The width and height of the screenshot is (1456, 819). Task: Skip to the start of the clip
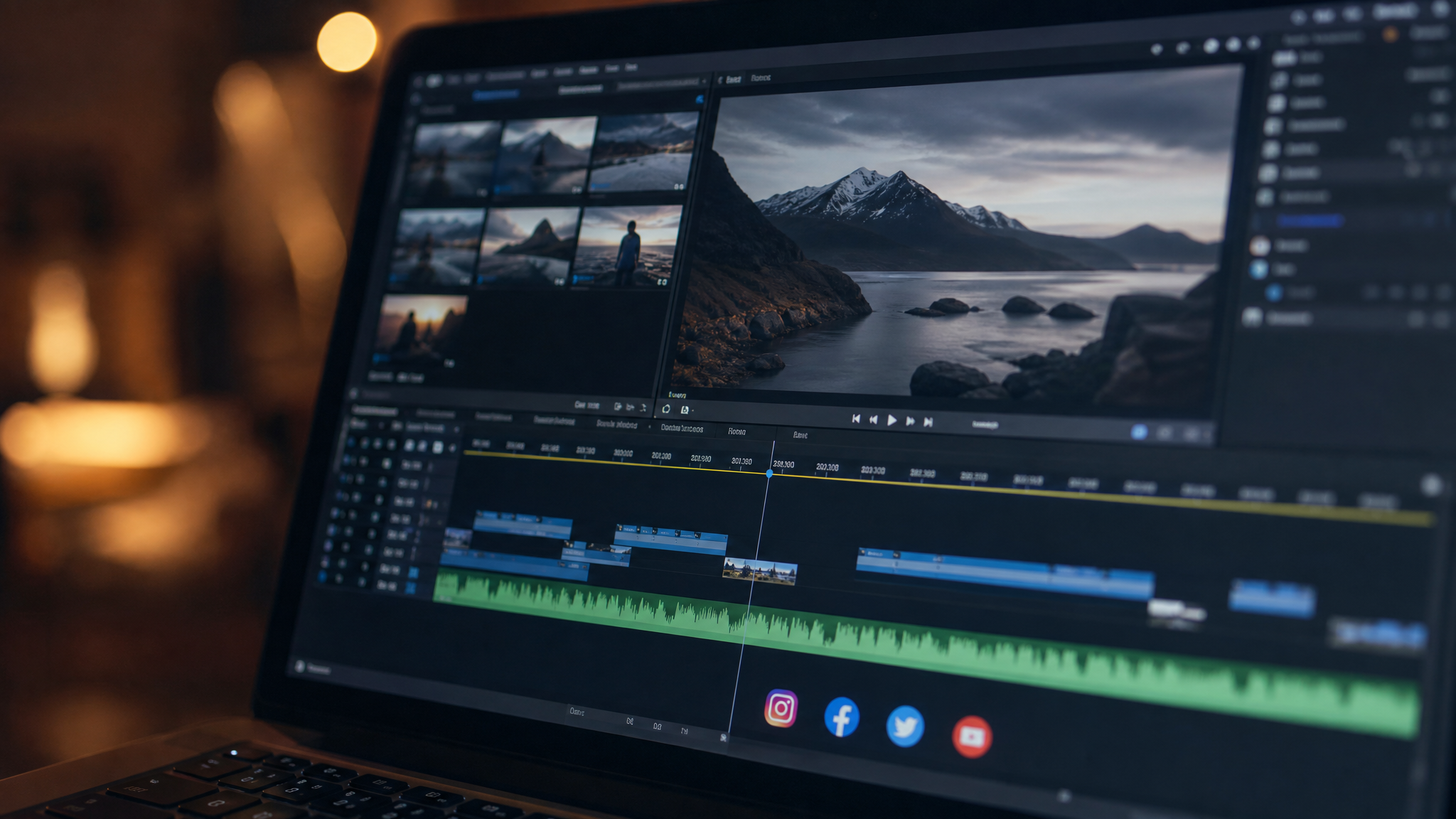pyautogui.click(x=856, y=419)
